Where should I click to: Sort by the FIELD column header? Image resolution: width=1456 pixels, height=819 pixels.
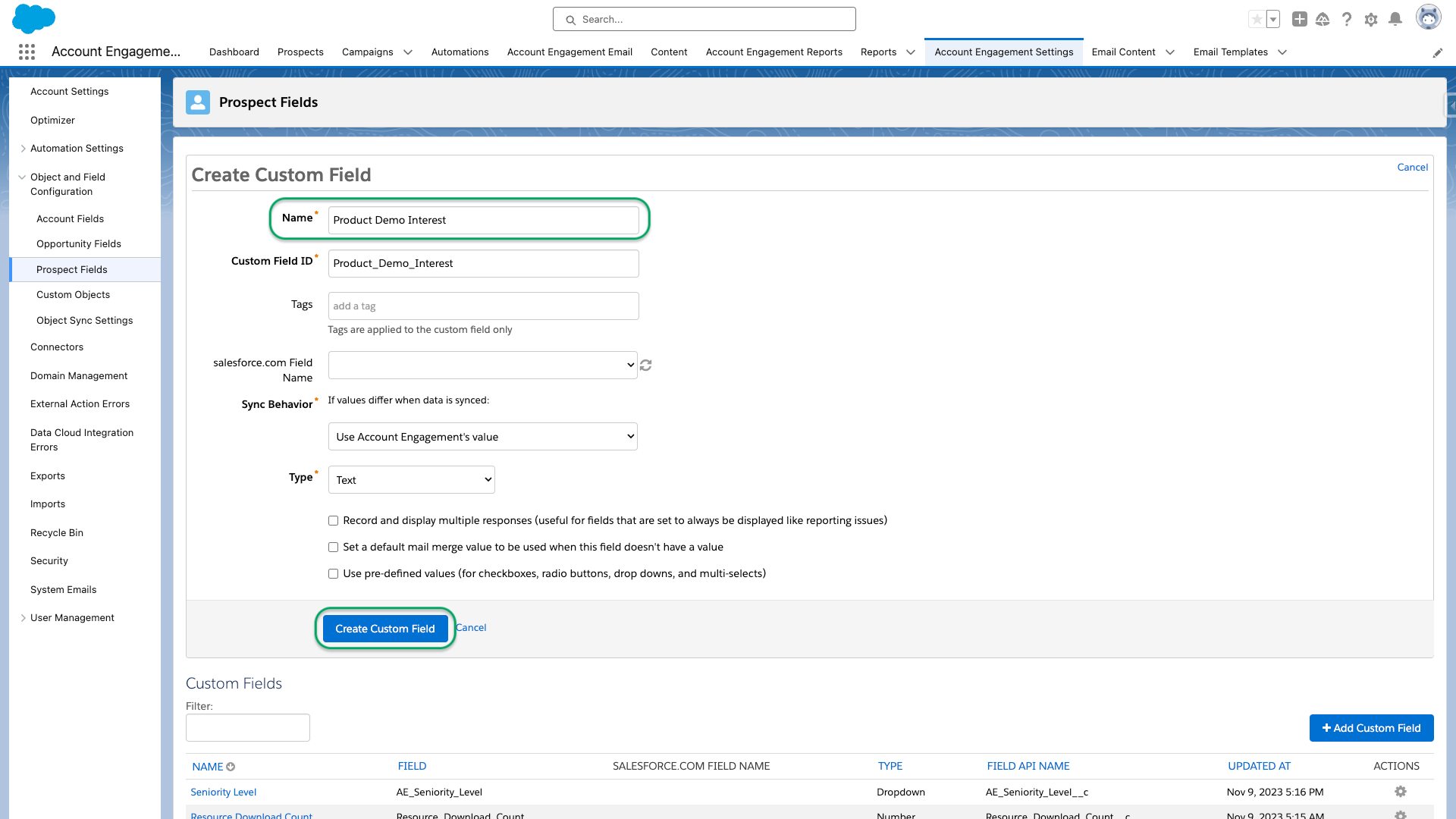(x=413, y=767)
